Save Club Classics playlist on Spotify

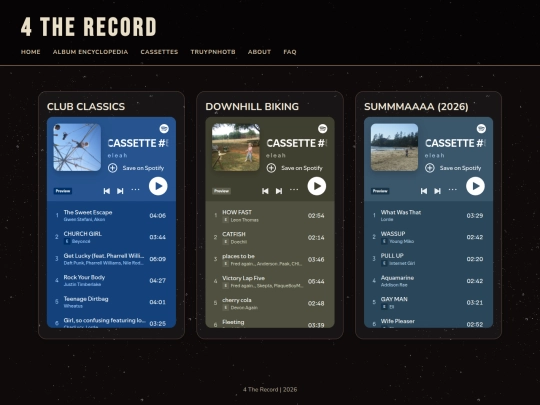click(136, 168)
